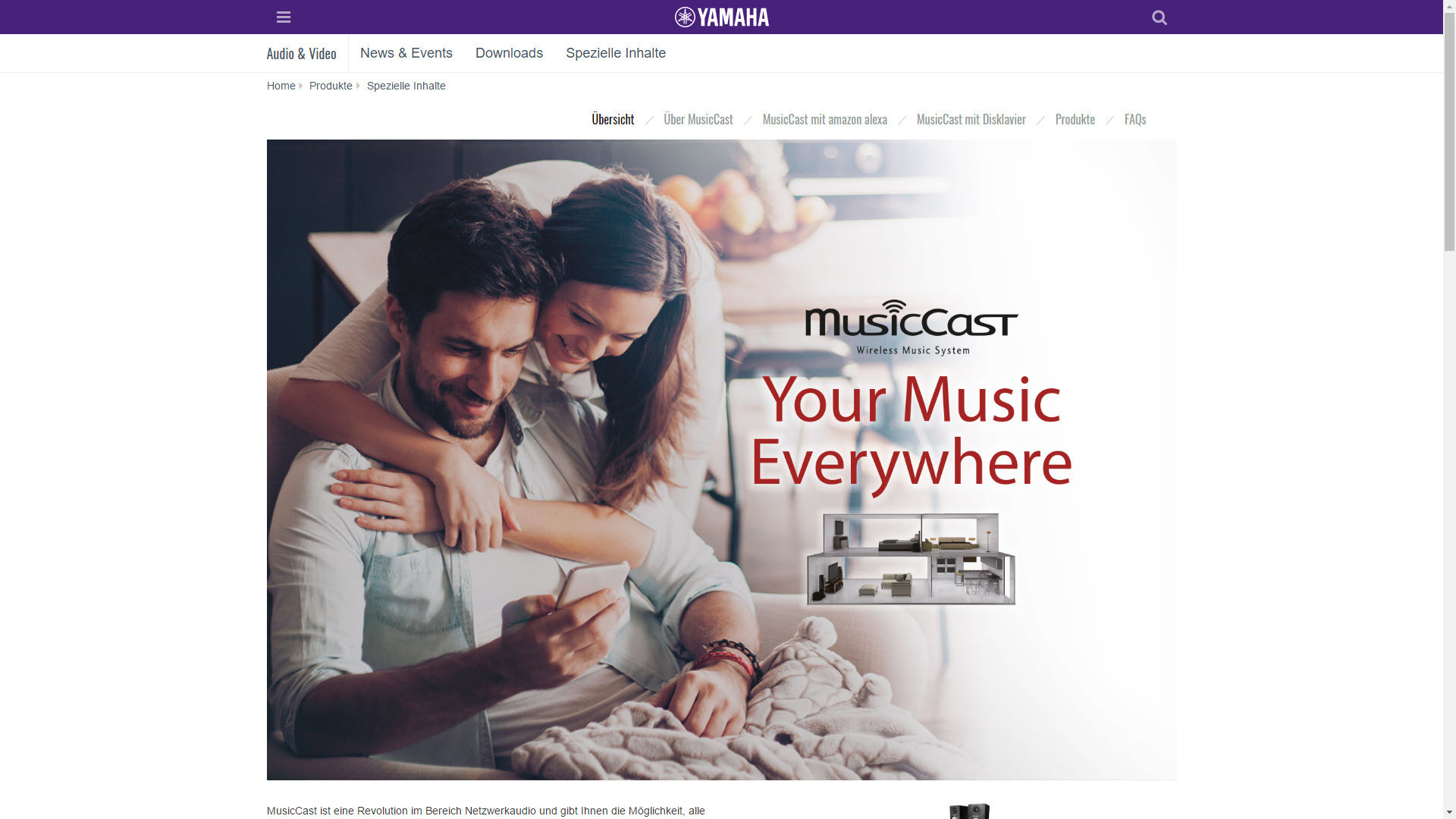Select the Übersicht tab

[613, 119]
